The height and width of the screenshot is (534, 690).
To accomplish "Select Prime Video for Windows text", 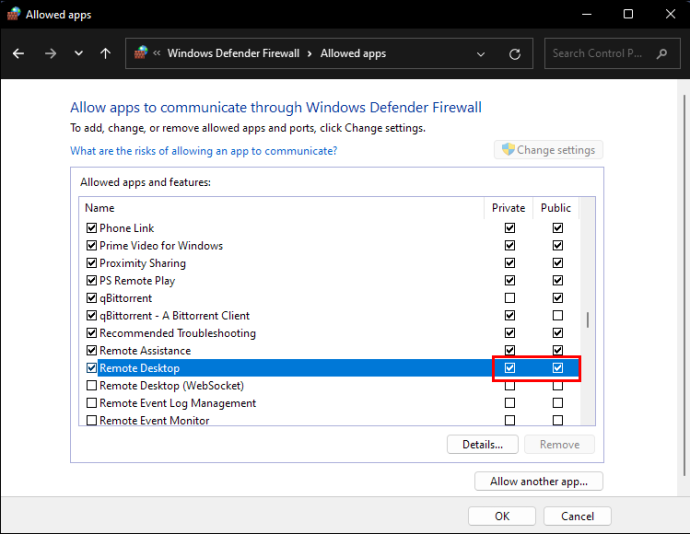I will tap(161, 246).
